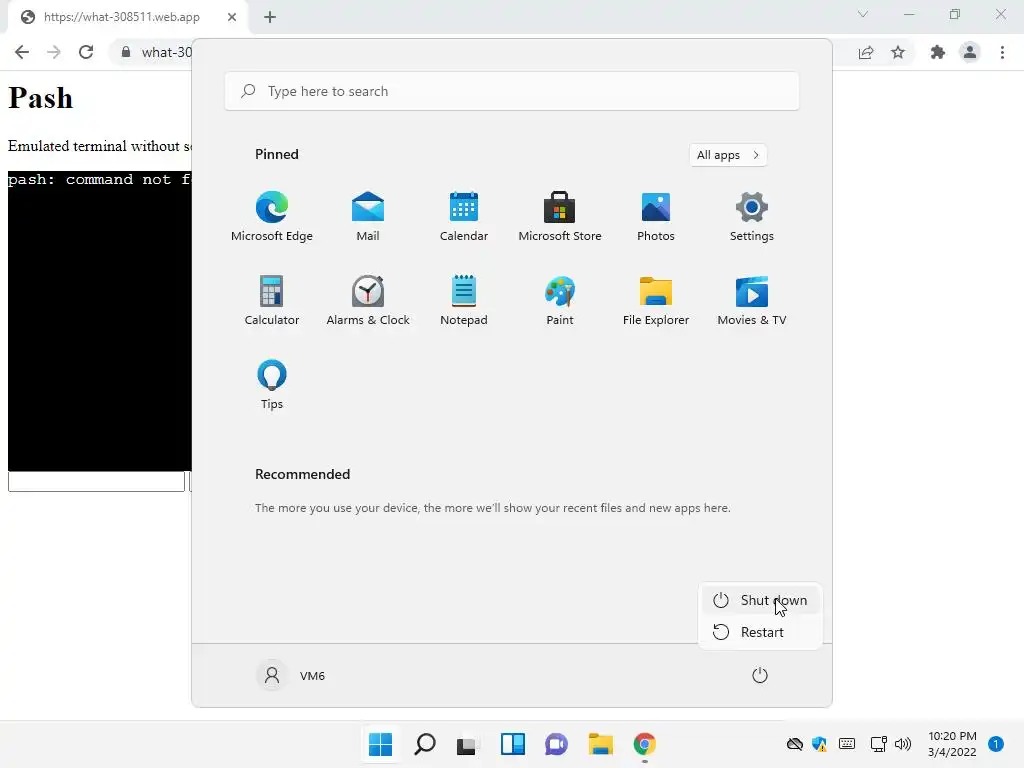Viewport: 1024px width, 768px height.
Task: Launch Movies & TV
Action: pos(752,300)
